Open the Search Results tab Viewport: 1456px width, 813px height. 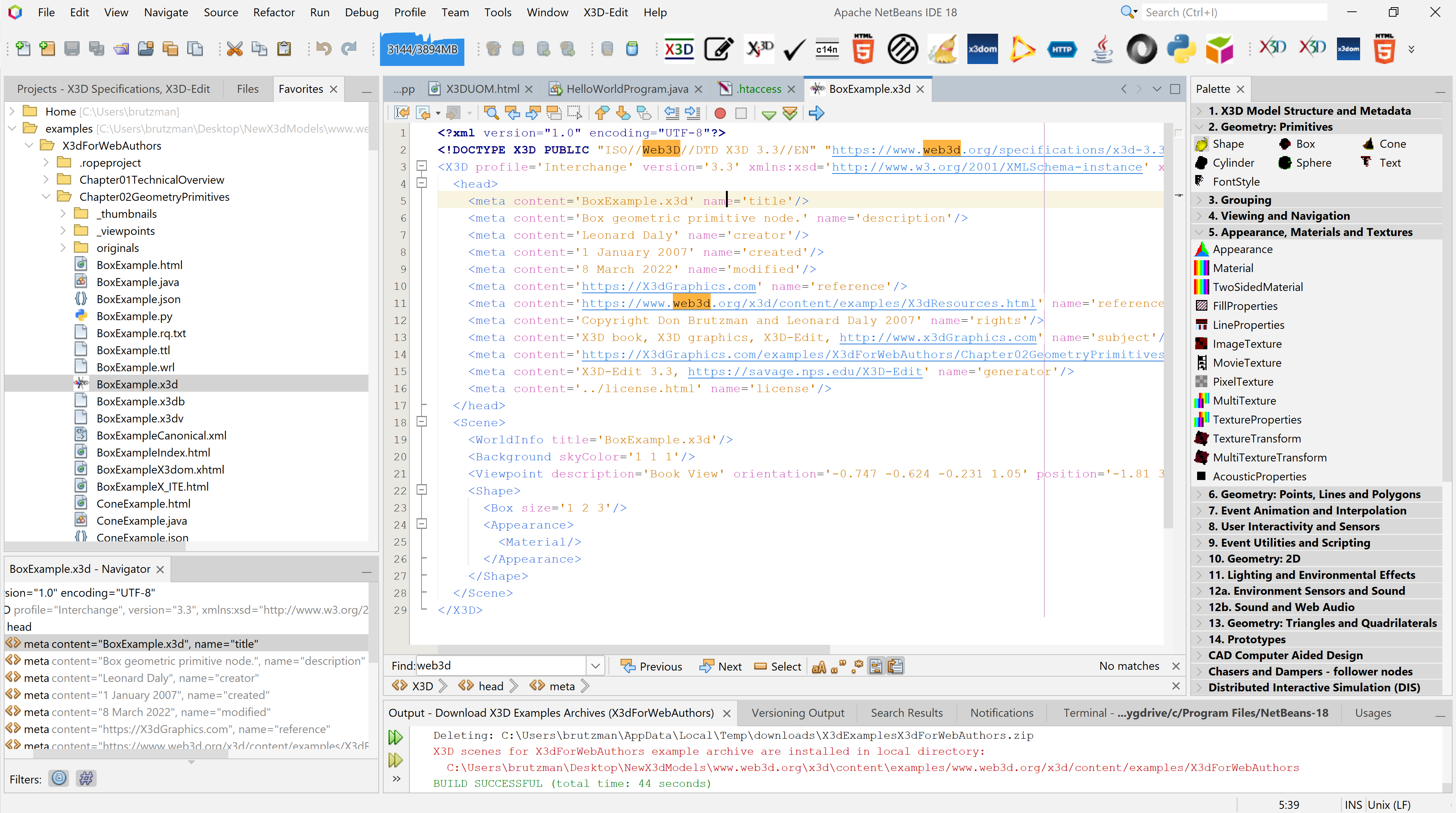(x=906, y=713)
